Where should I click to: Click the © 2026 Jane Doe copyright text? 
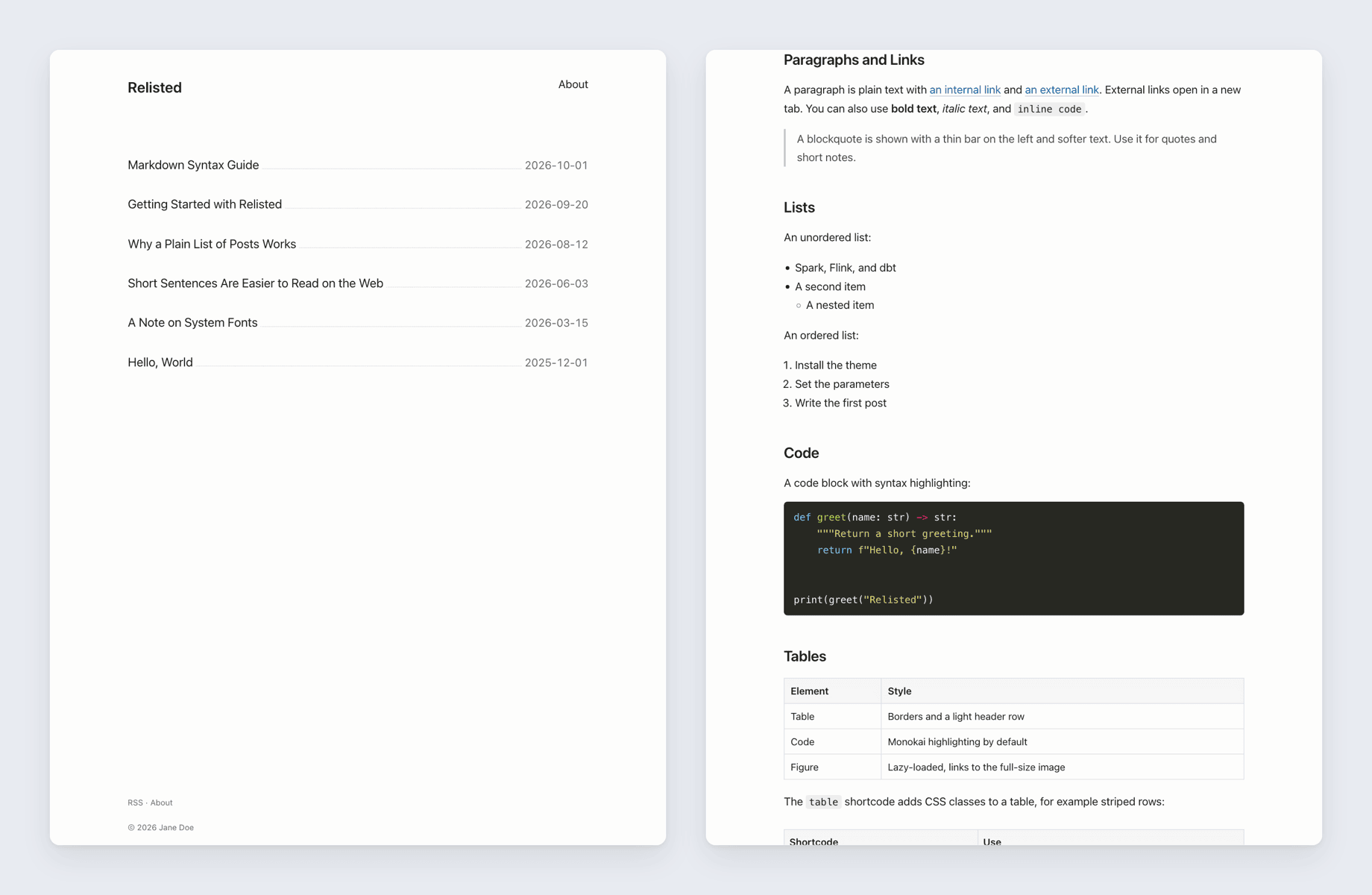pos(160,827)
